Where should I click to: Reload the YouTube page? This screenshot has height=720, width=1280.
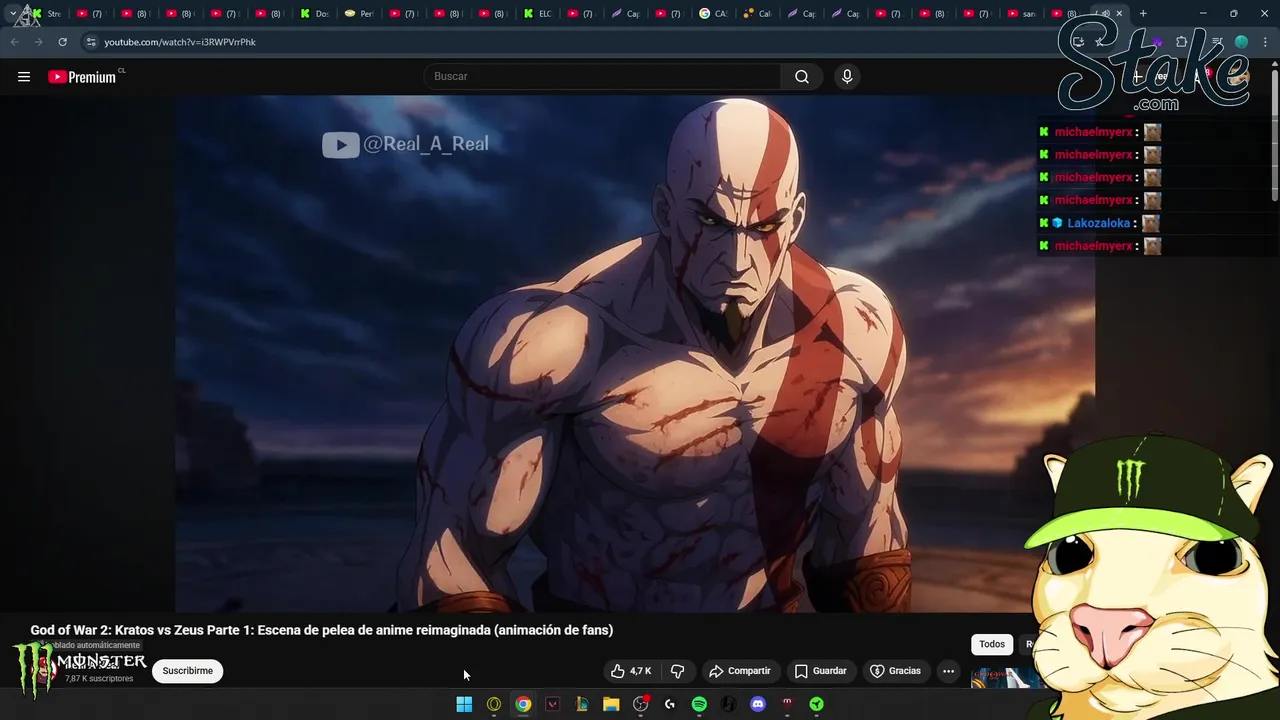(62, 42)
